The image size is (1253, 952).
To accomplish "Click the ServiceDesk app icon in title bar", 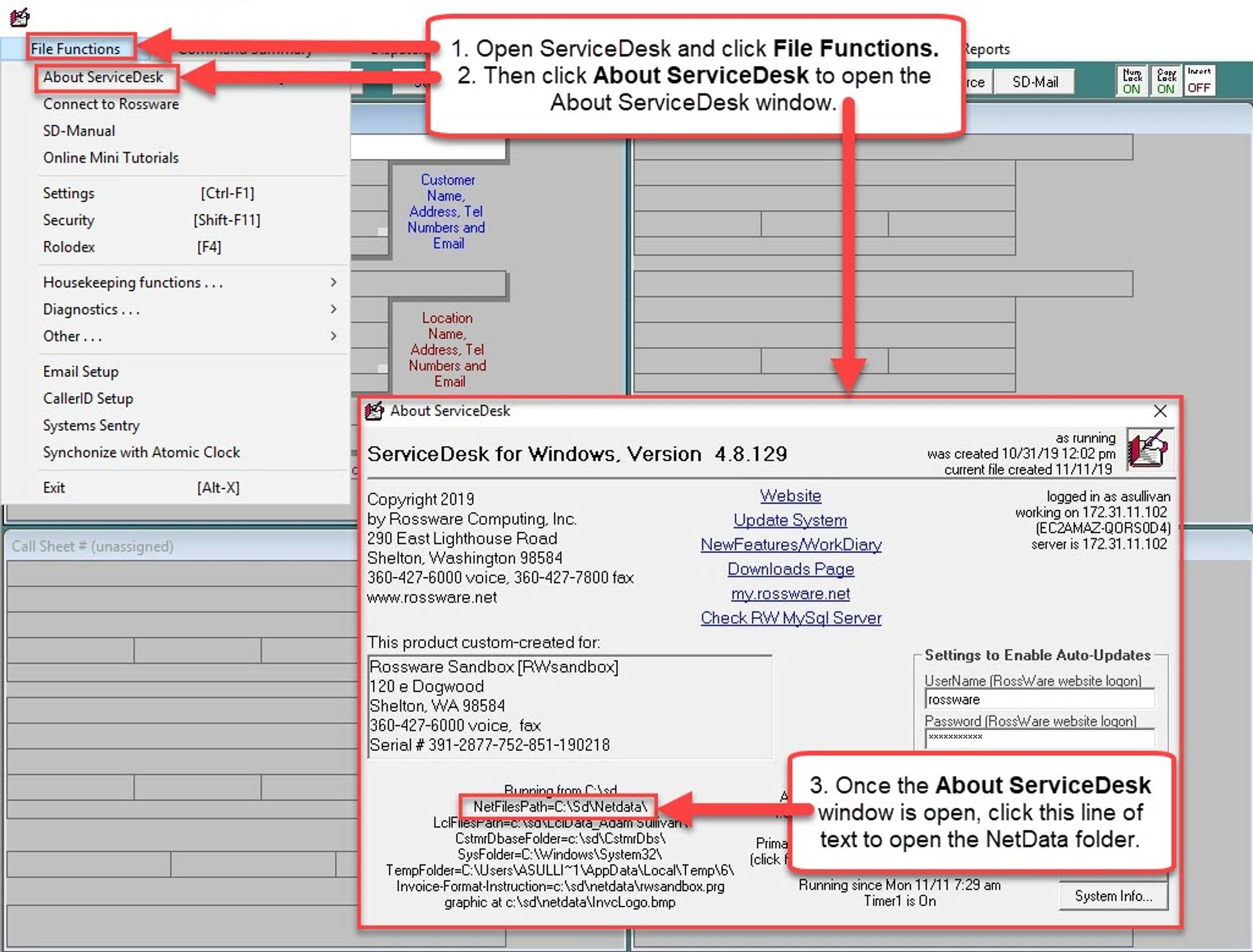I will [19, 17].
